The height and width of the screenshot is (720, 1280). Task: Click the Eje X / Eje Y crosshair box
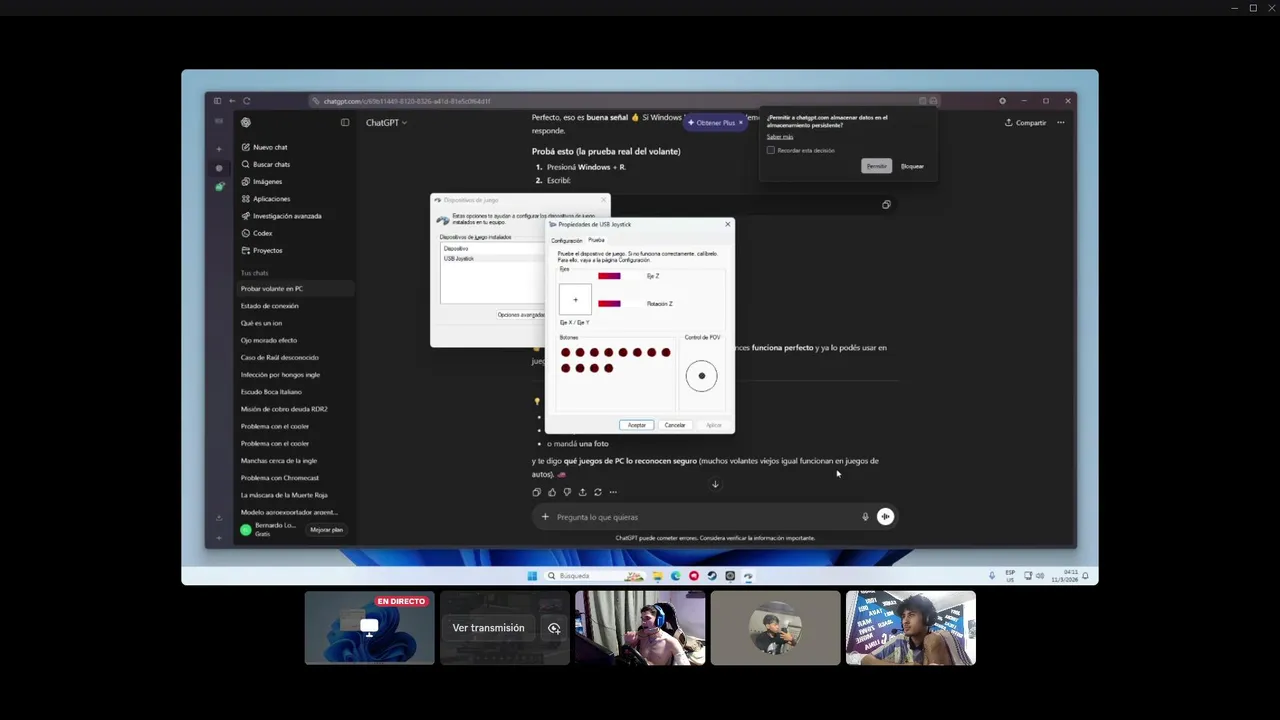[575, 300]
